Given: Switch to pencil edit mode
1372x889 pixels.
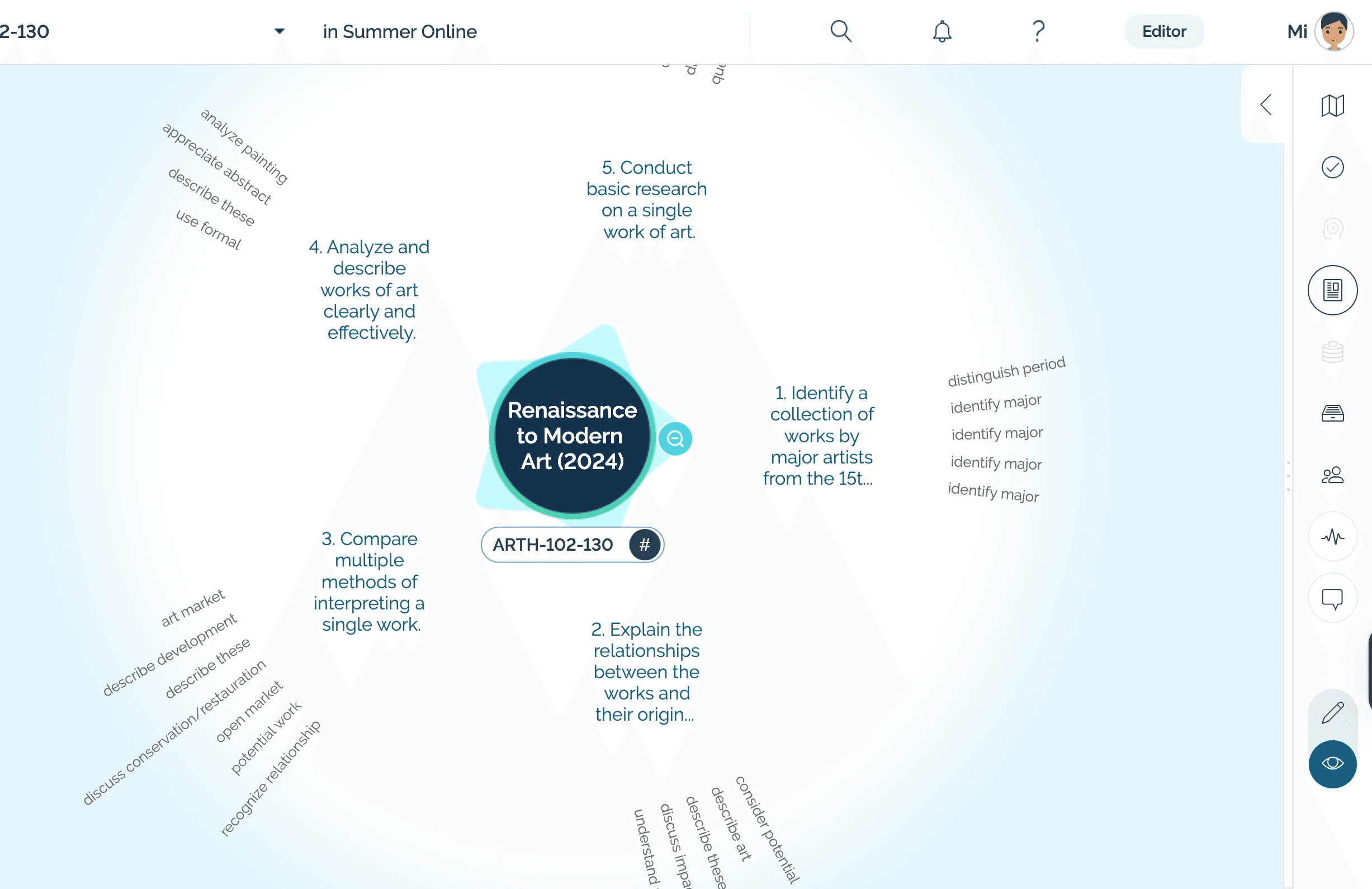Looking at the screenshot, I should pos(1332,713).
